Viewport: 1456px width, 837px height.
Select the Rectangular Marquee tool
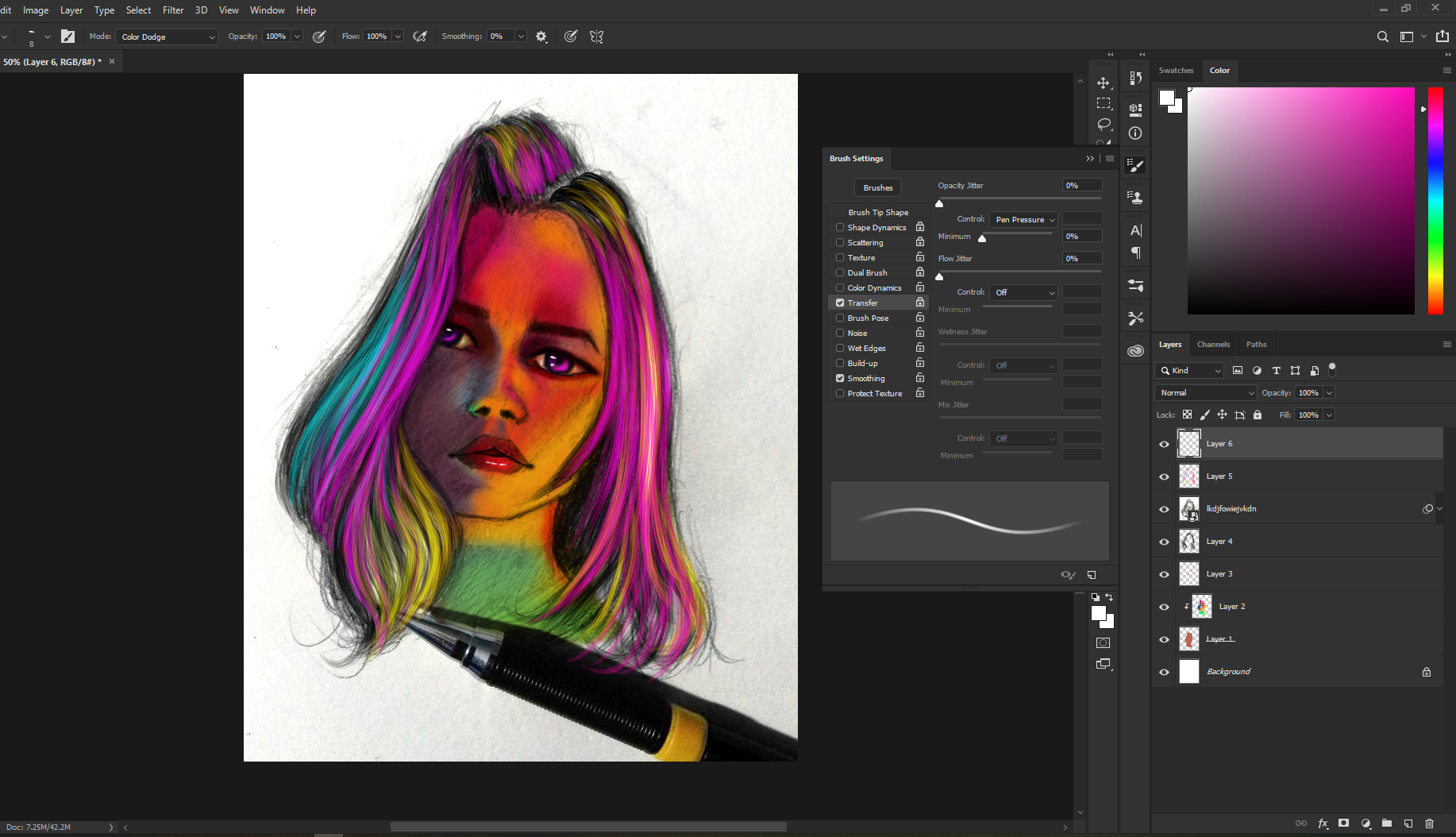pos(1104,103)
